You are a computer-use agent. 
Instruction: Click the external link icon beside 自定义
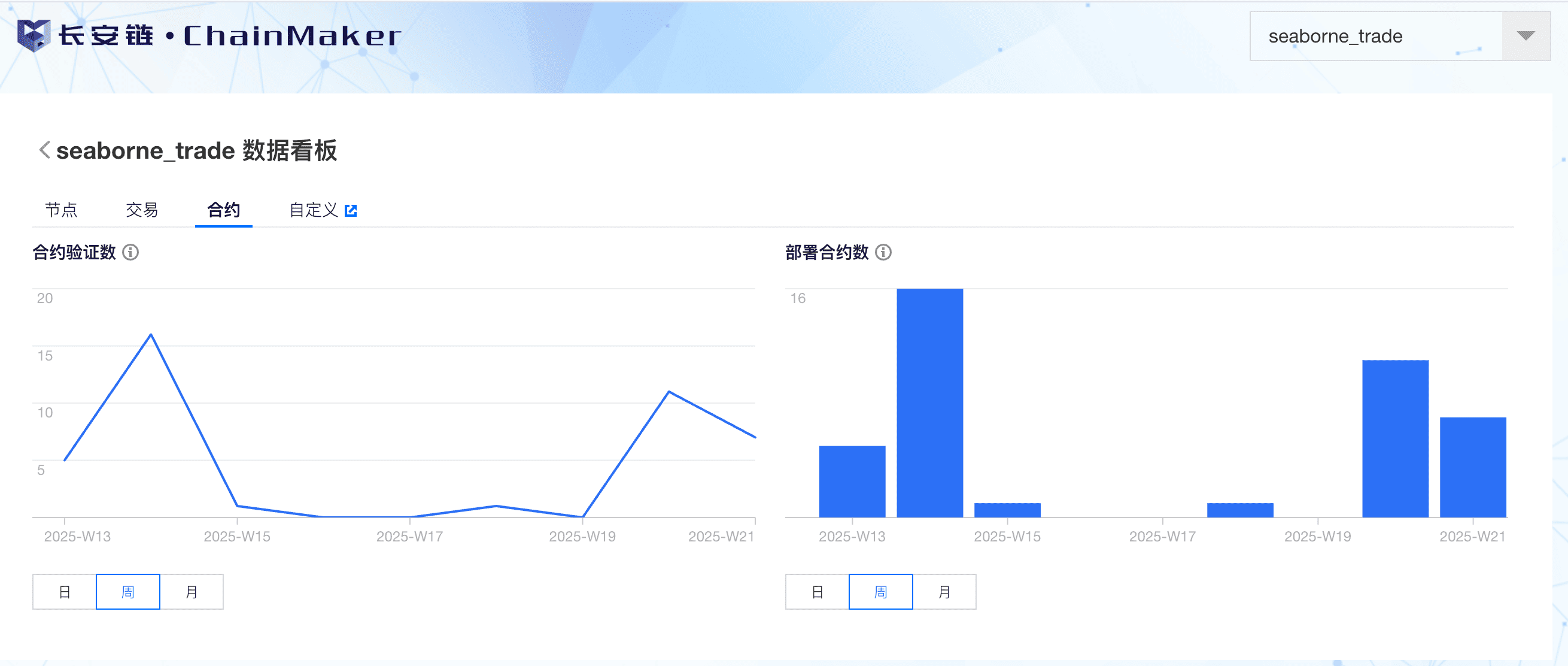351,210
